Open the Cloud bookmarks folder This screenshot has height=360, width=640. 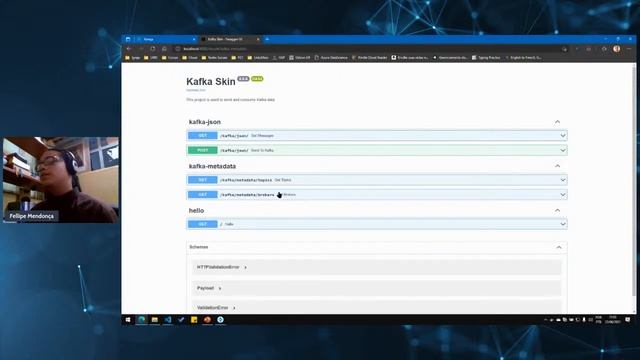[190, 58]
